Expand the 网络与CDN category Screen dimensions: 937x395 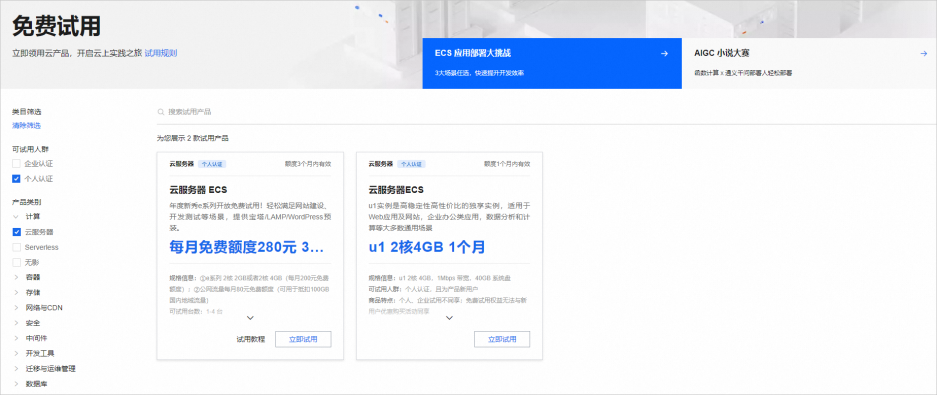16,308
